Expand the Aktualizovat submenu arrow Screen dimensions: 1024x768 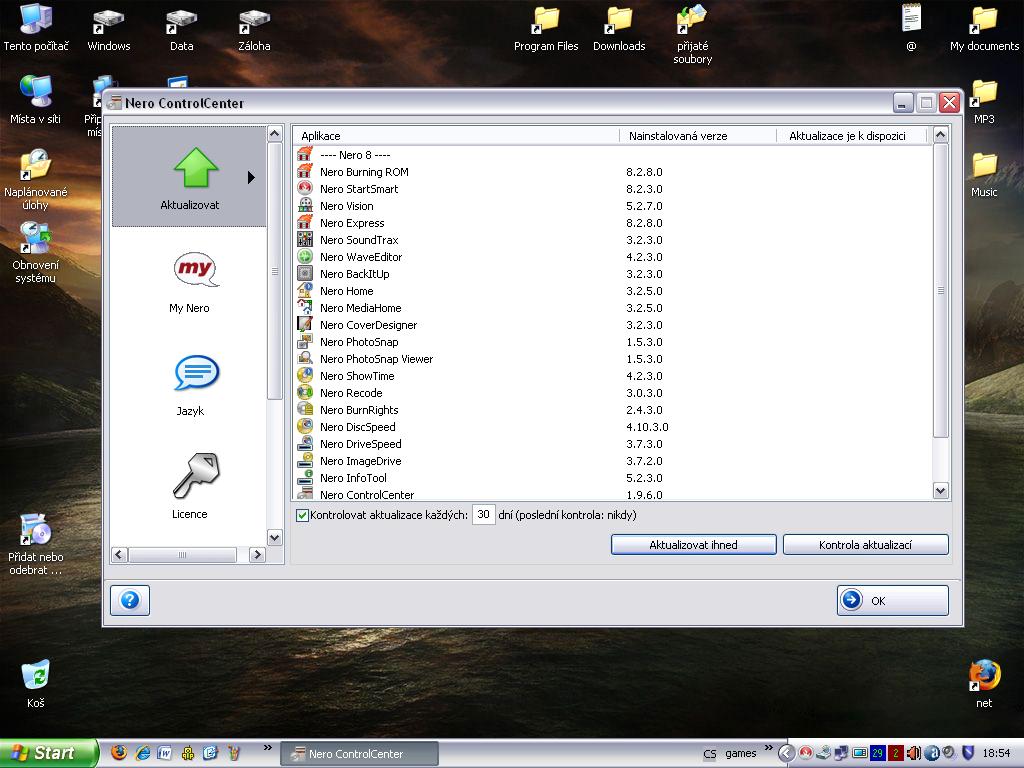pos(251,178)
